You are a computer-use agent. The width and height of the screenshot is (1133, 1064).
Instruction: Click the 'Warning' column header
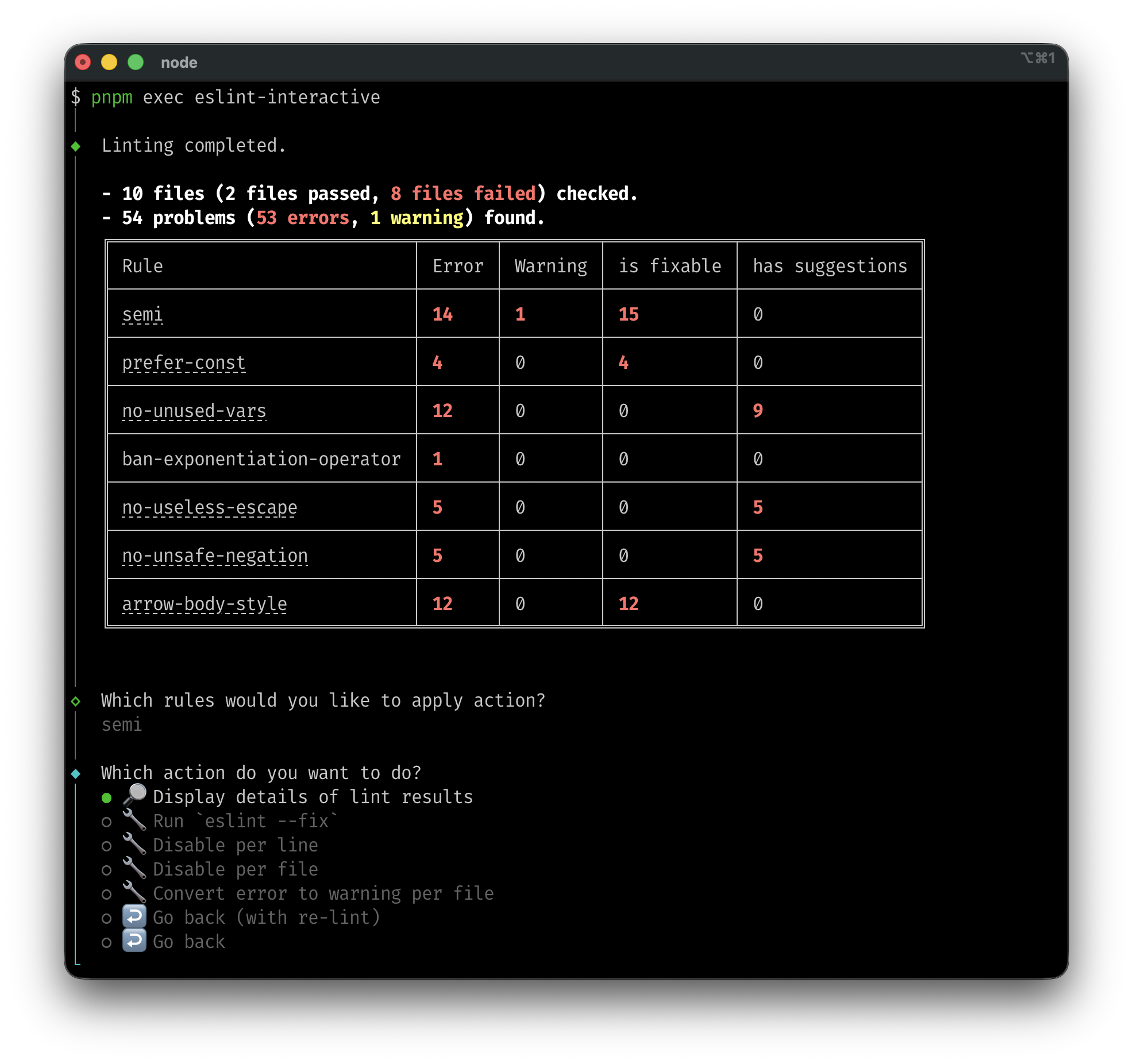(551, 266)
